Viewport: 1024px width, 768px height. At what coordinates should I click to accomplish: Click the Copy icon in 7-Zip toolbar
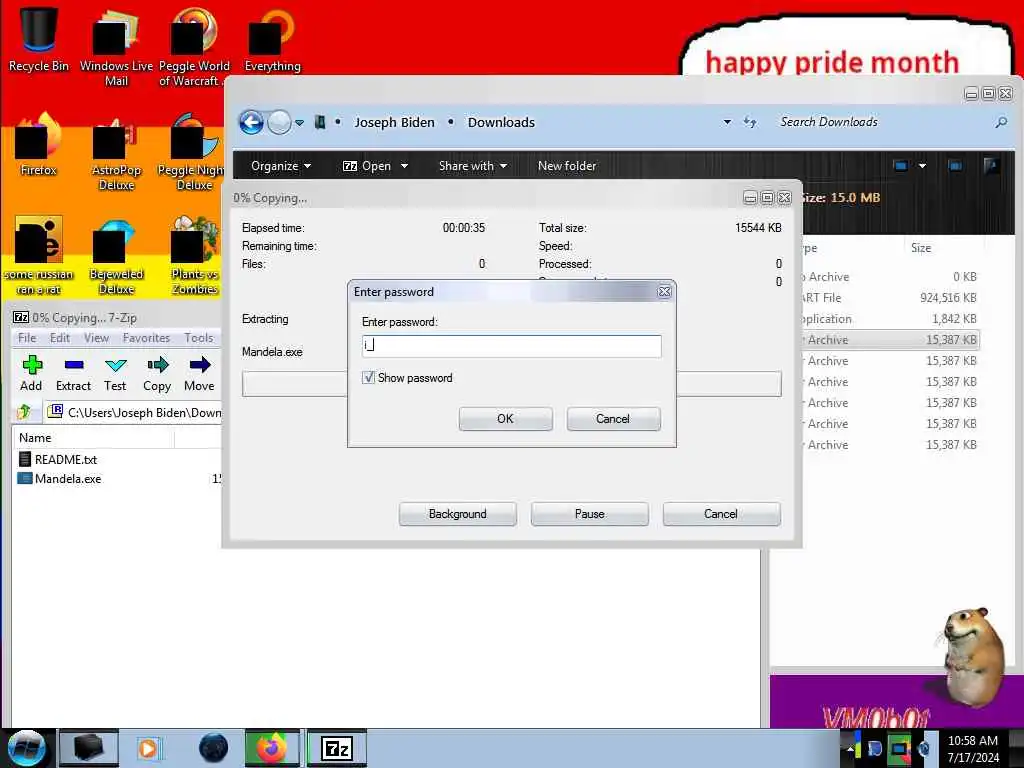157,374
